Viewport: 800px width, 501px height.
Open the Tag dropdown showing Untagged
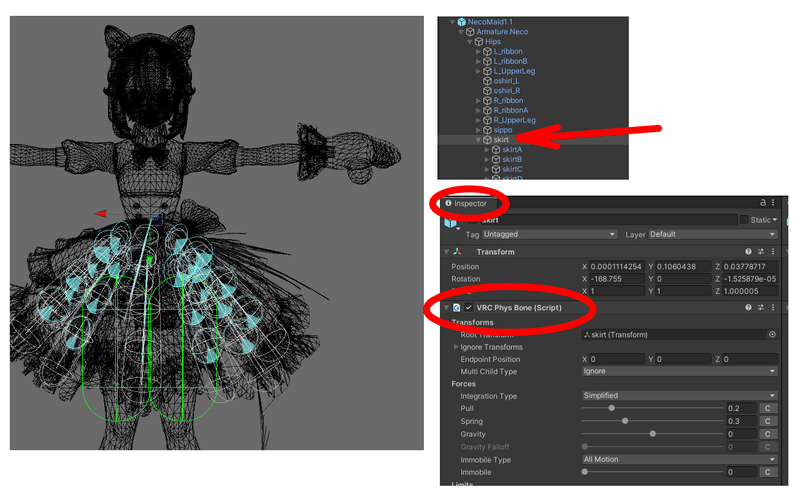[549, 234]
